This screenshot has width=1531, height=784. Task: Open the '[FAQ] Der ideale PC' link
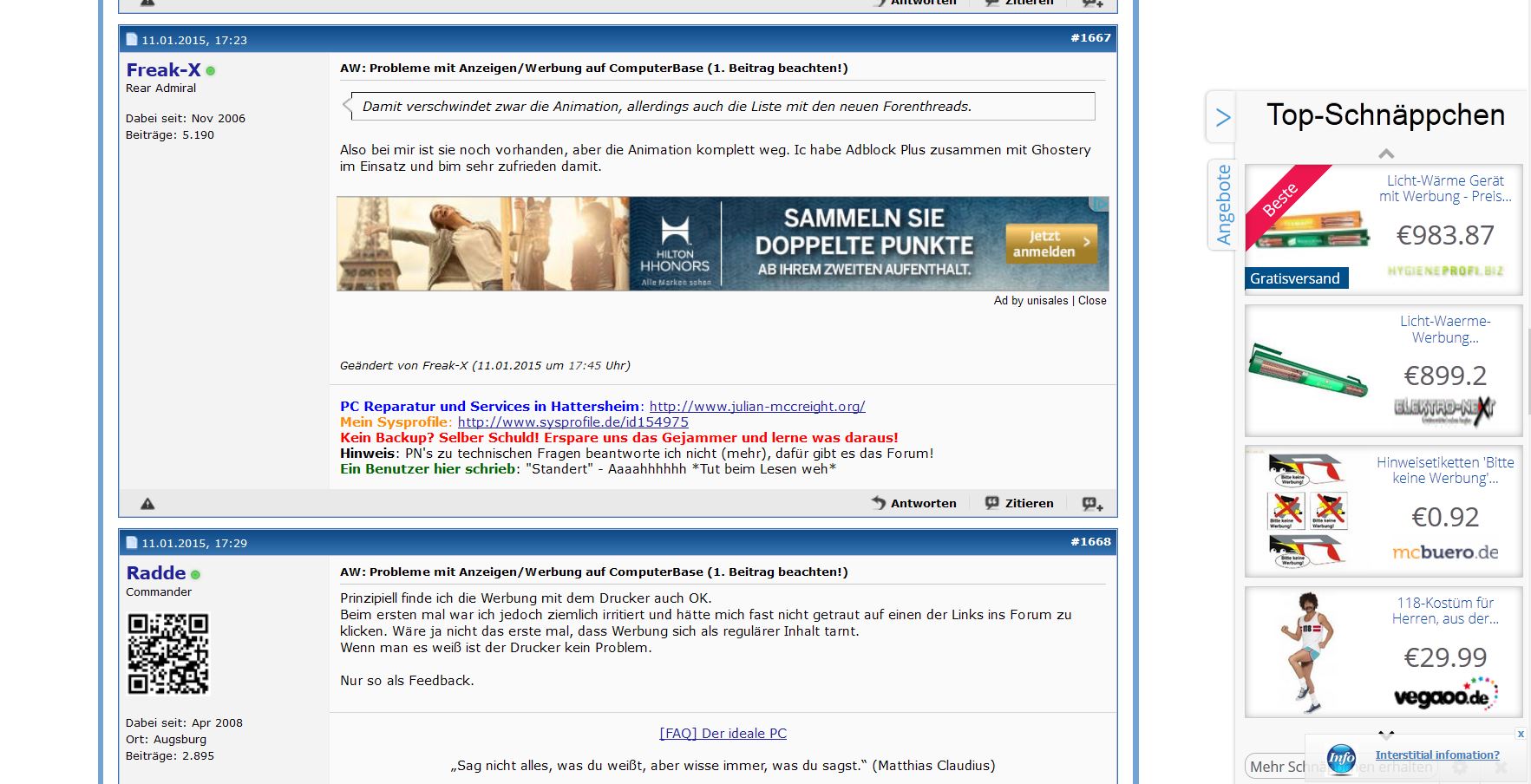pyautogui.click(x=723, y=734)
